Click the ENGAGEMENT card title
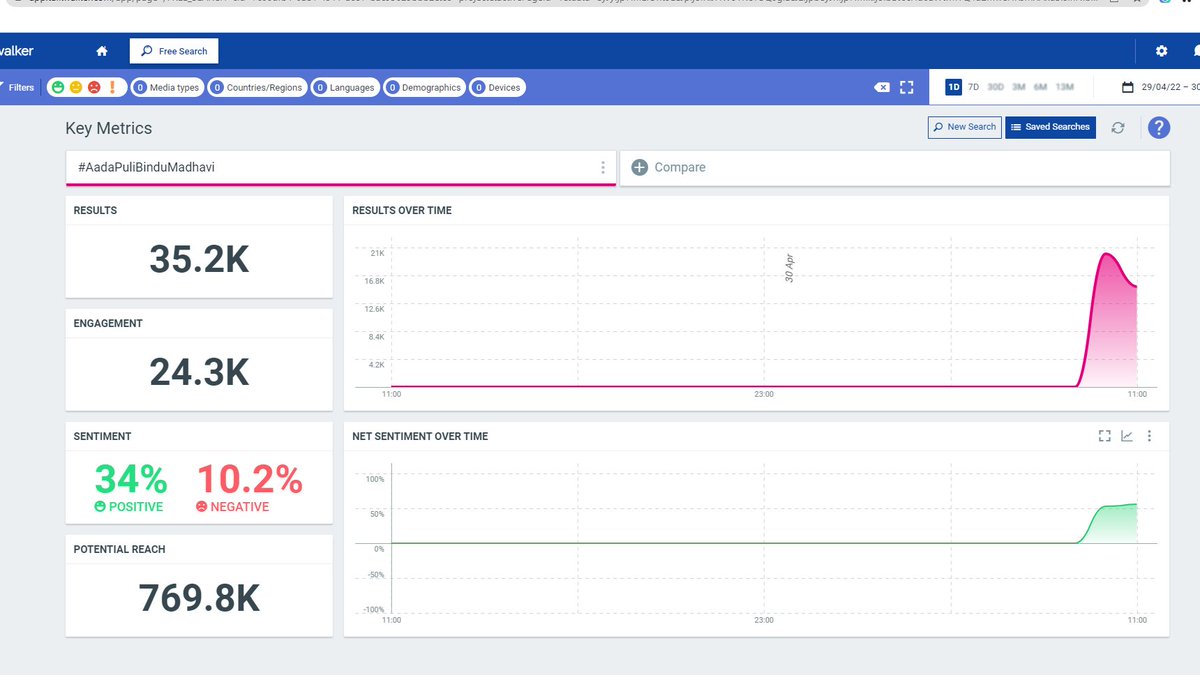This screenshot has width=1200, height=675. click(x=108, y=323)
